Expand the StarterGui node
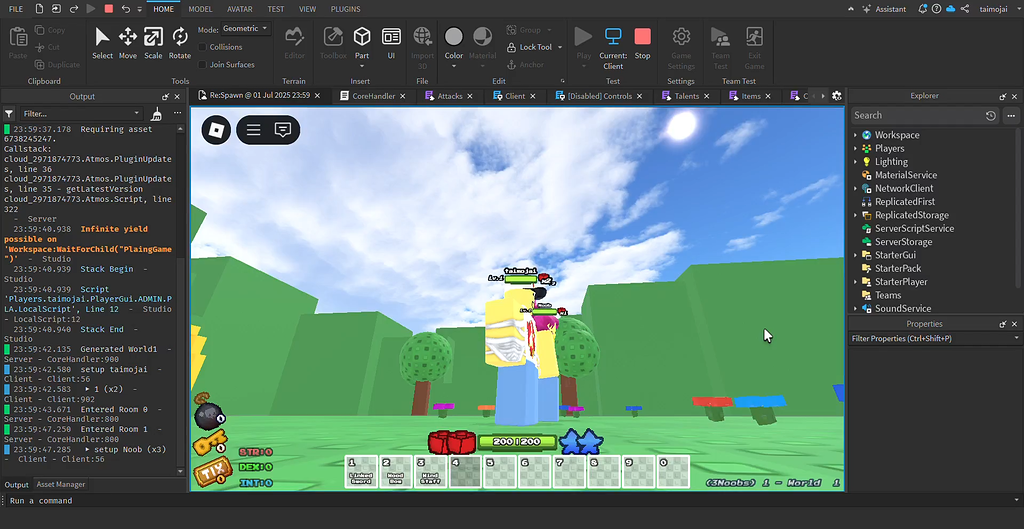 [x=856, y=255]
